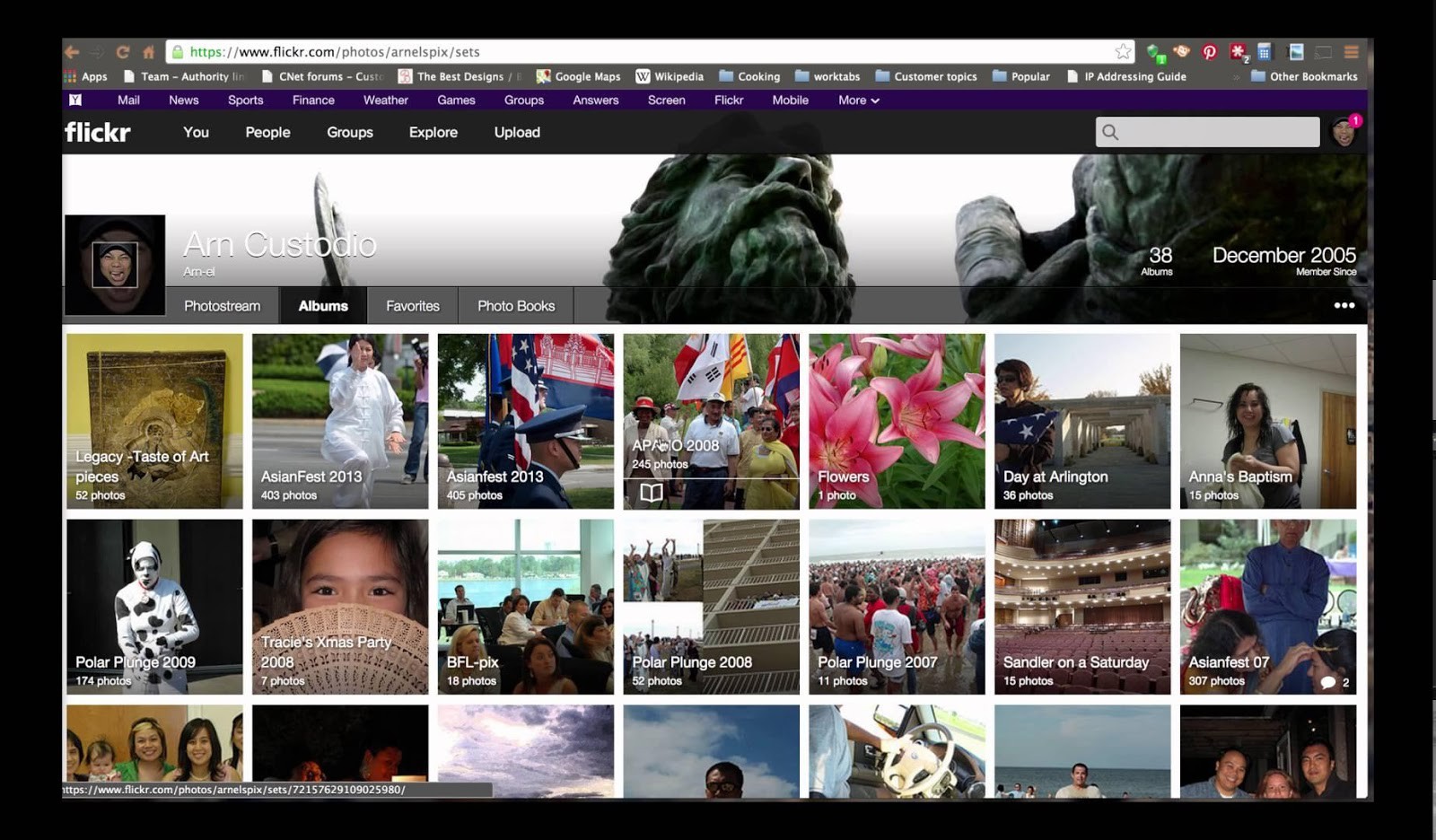Click the Yahoo home icon

pyautogui.click(x=75, y=101)
